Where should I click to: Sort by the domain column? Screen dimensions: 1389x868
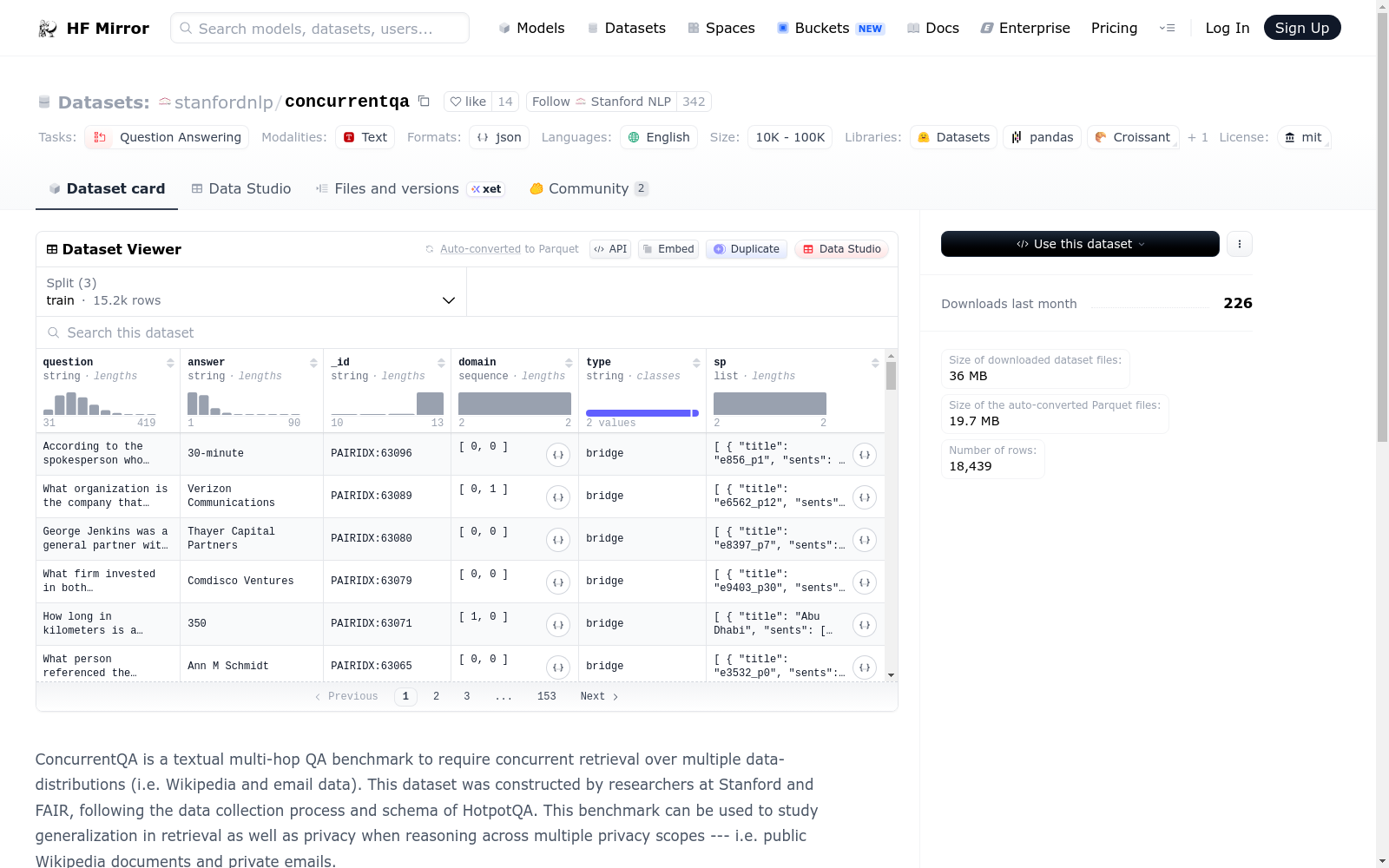point(569,363)
